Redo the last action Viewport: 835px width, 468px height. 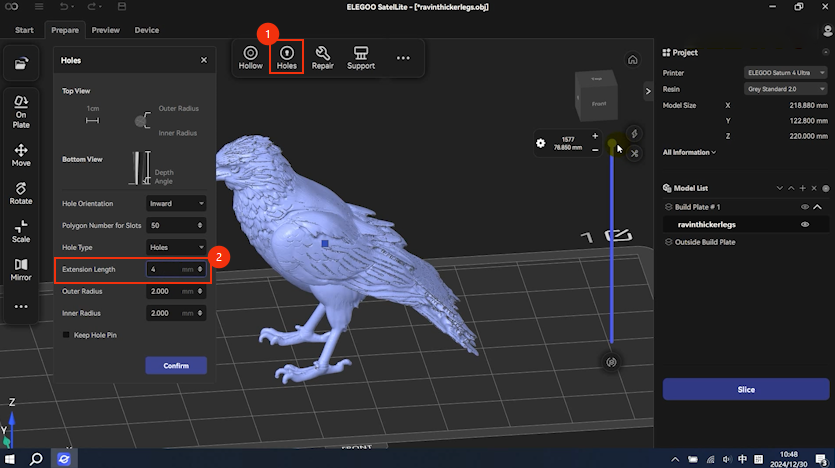92,6
